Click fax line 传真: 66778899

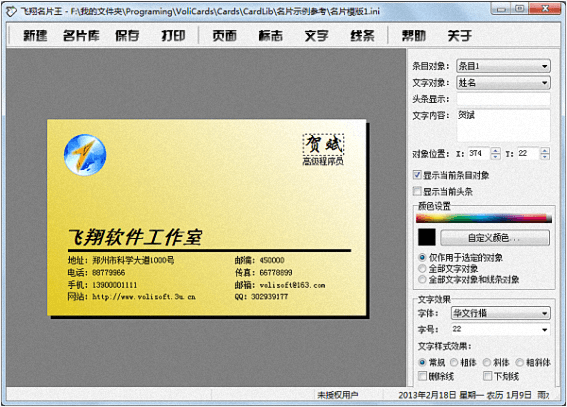264,273
